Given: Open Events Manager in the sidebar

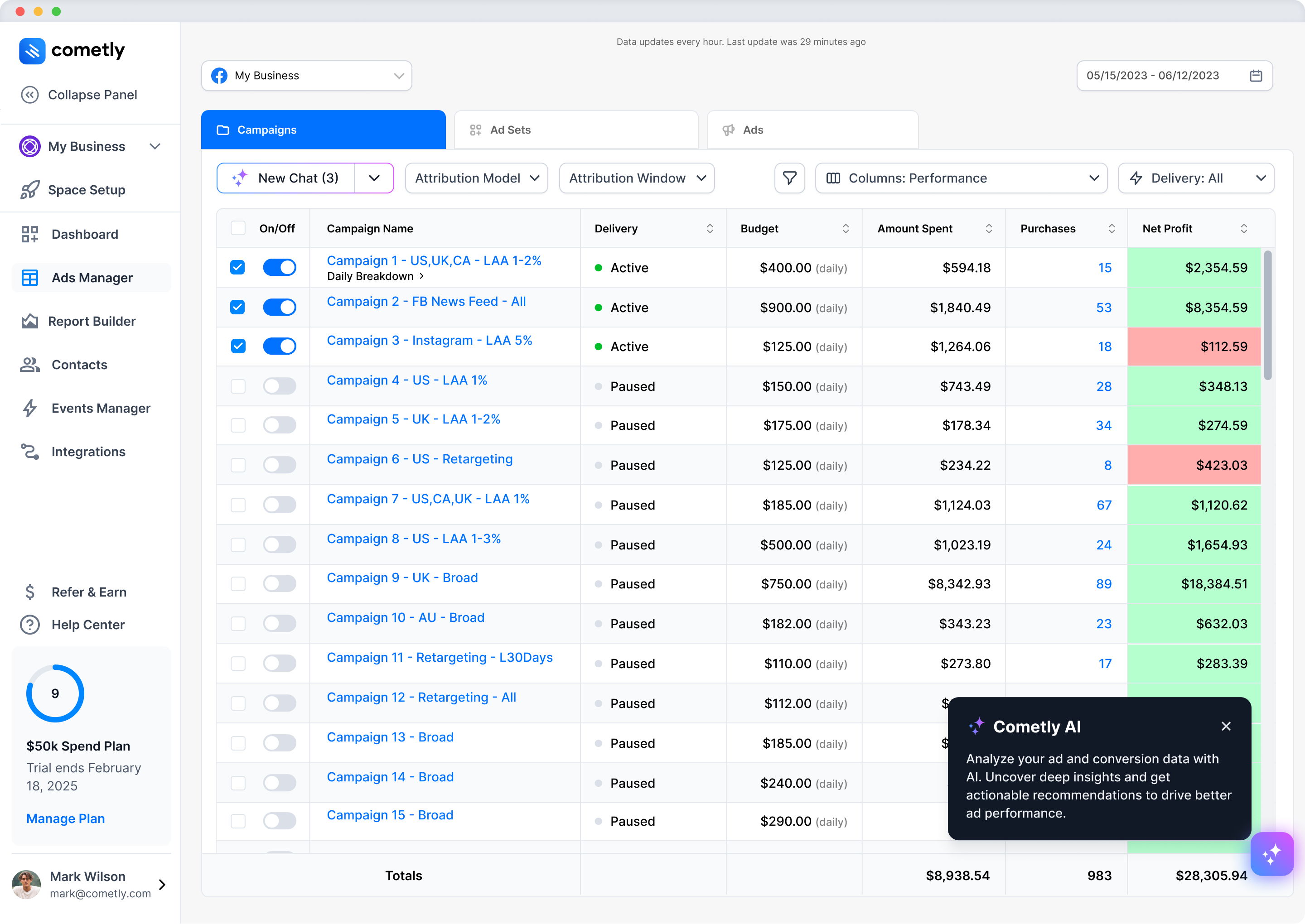Looking at the screenshot, I should point(29,408).
